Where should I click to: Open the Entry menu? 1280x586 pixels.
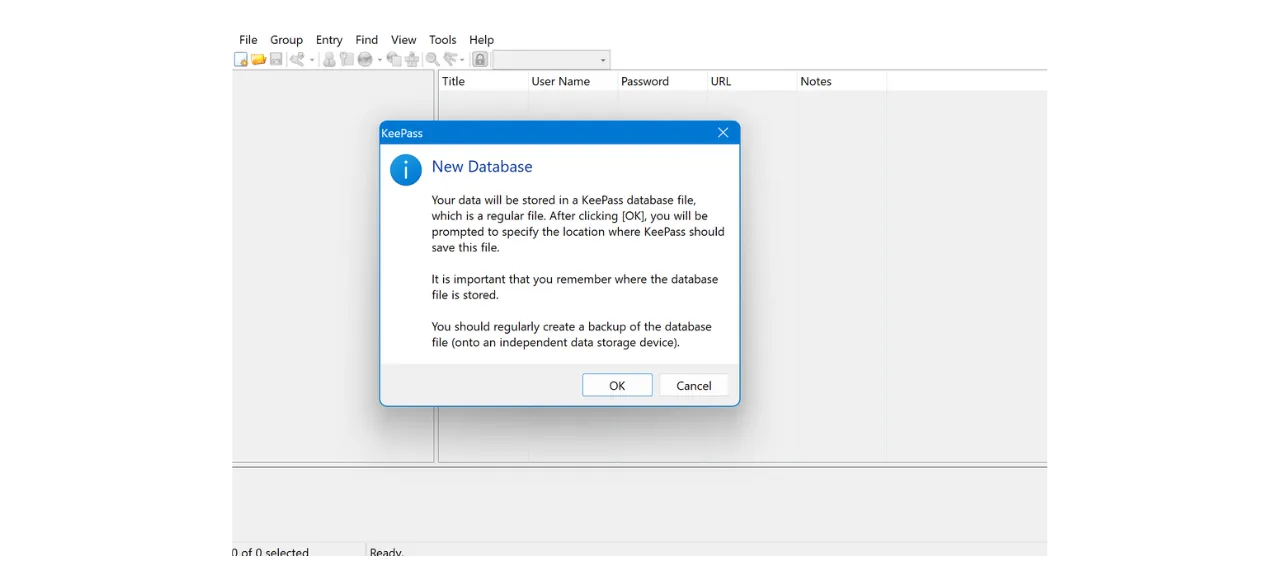(x=329, y=39)
